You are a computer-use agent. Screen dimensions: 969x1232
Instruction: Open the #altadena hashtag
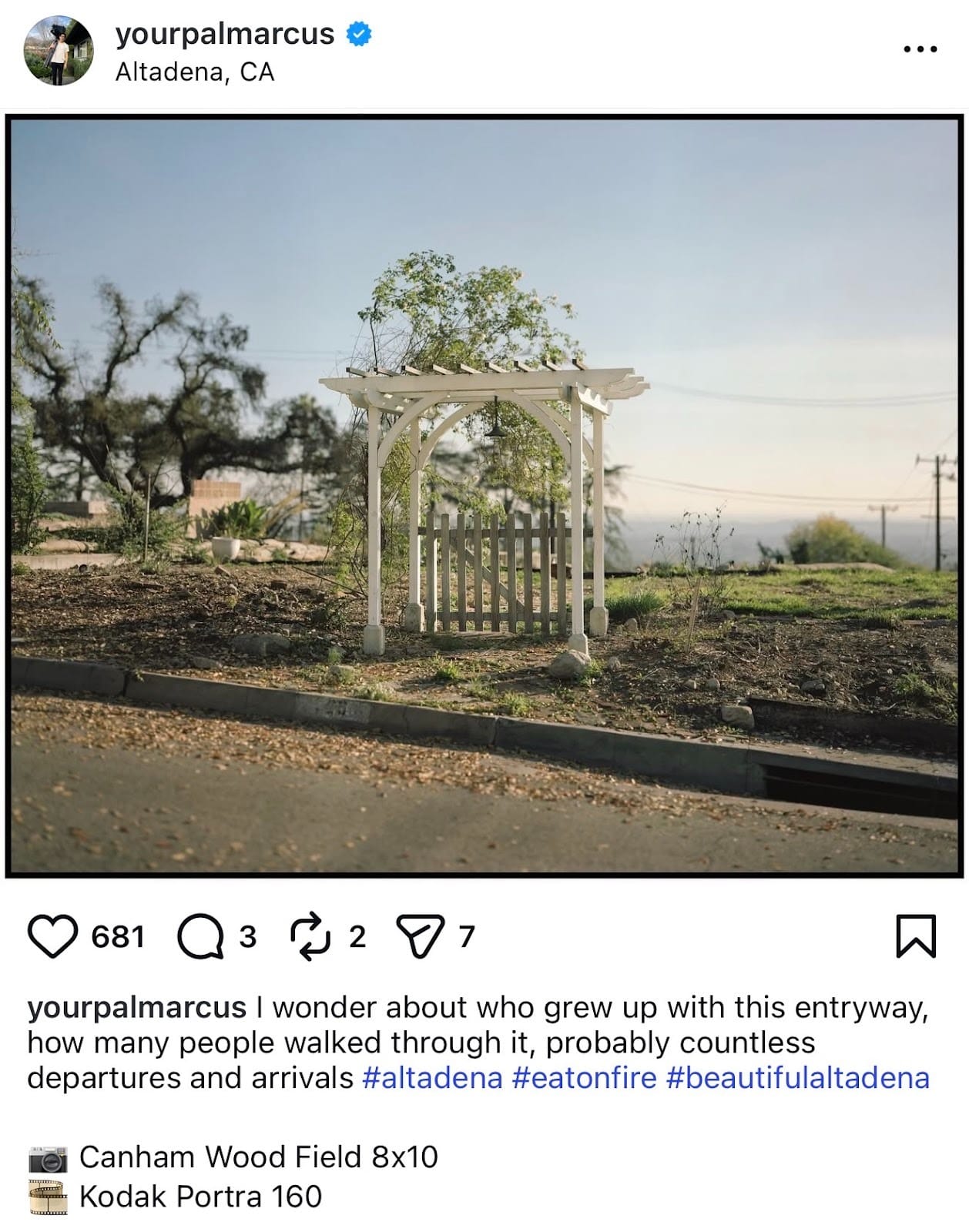tap(431, 1077)
